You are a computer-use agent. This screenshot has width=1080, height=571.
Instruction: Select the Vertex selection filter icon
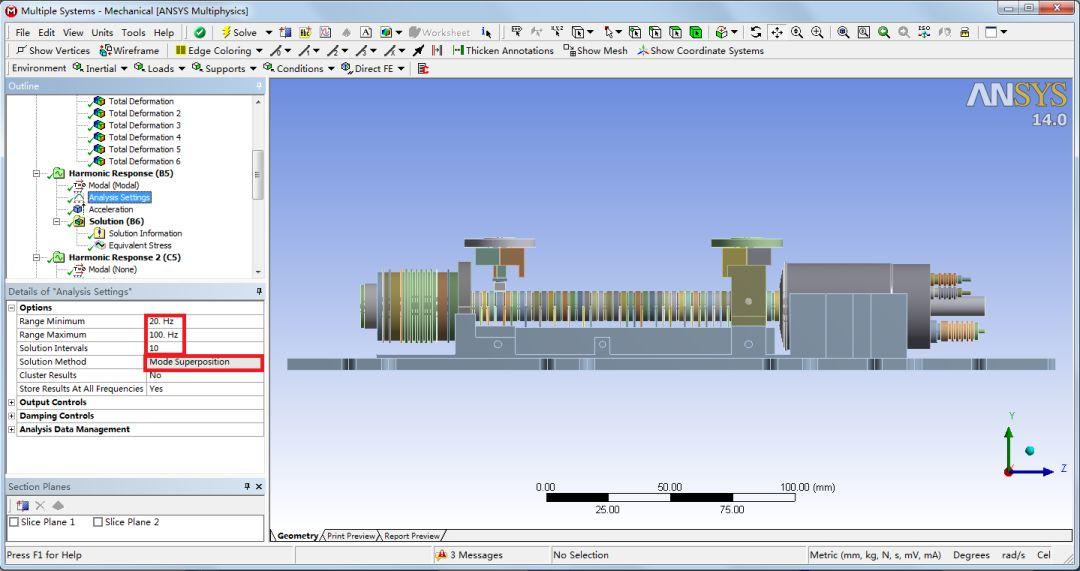[635, 32]
